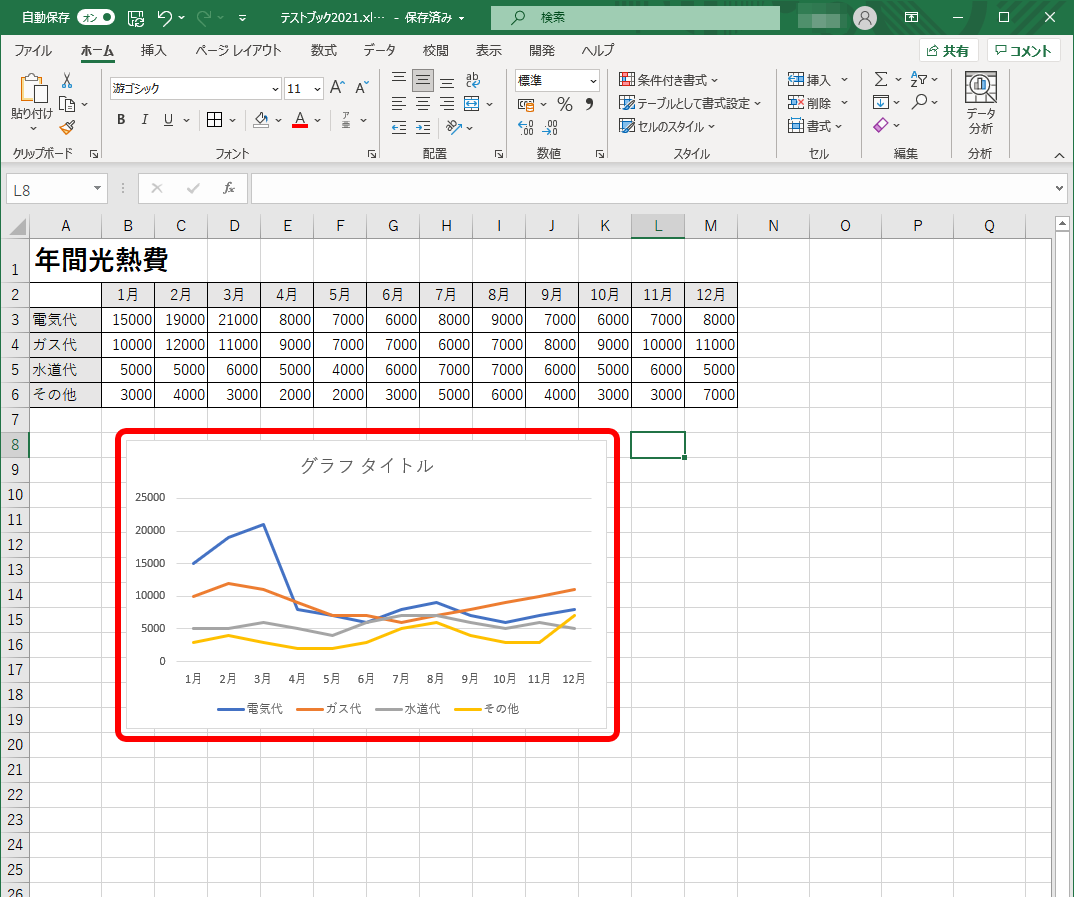Increase indent icon
This screenshot has width=1074, height=897.
[x=423, y=127]
